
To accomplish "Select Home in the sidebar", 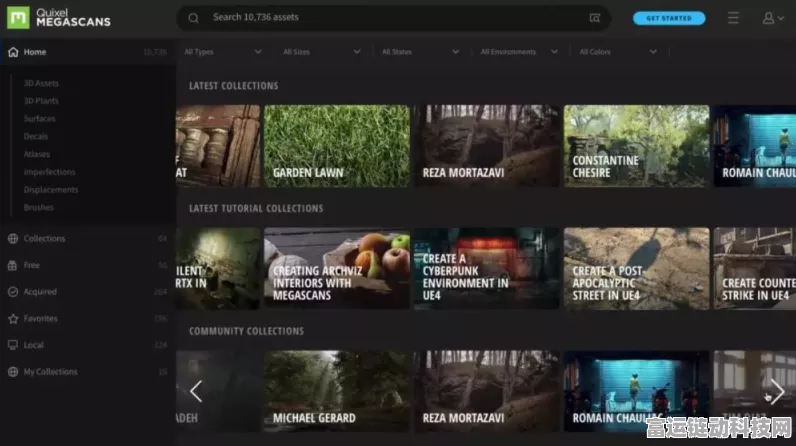I will (x=88, y=52).
